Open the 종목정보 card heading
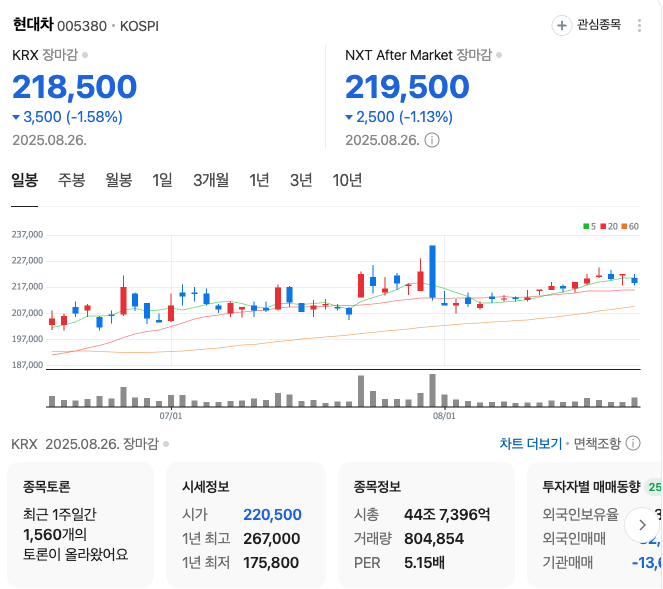 pyautogui.click(x=378, y=487)
